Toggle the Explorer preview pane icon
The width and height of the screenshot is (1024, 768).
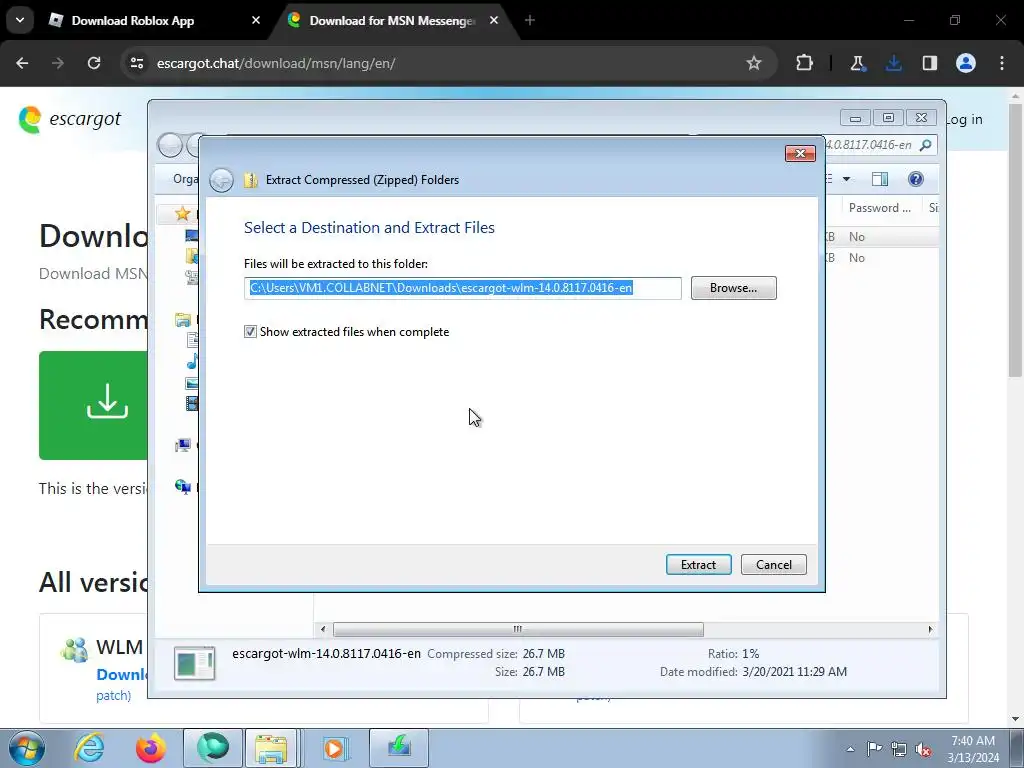[880, 179]
